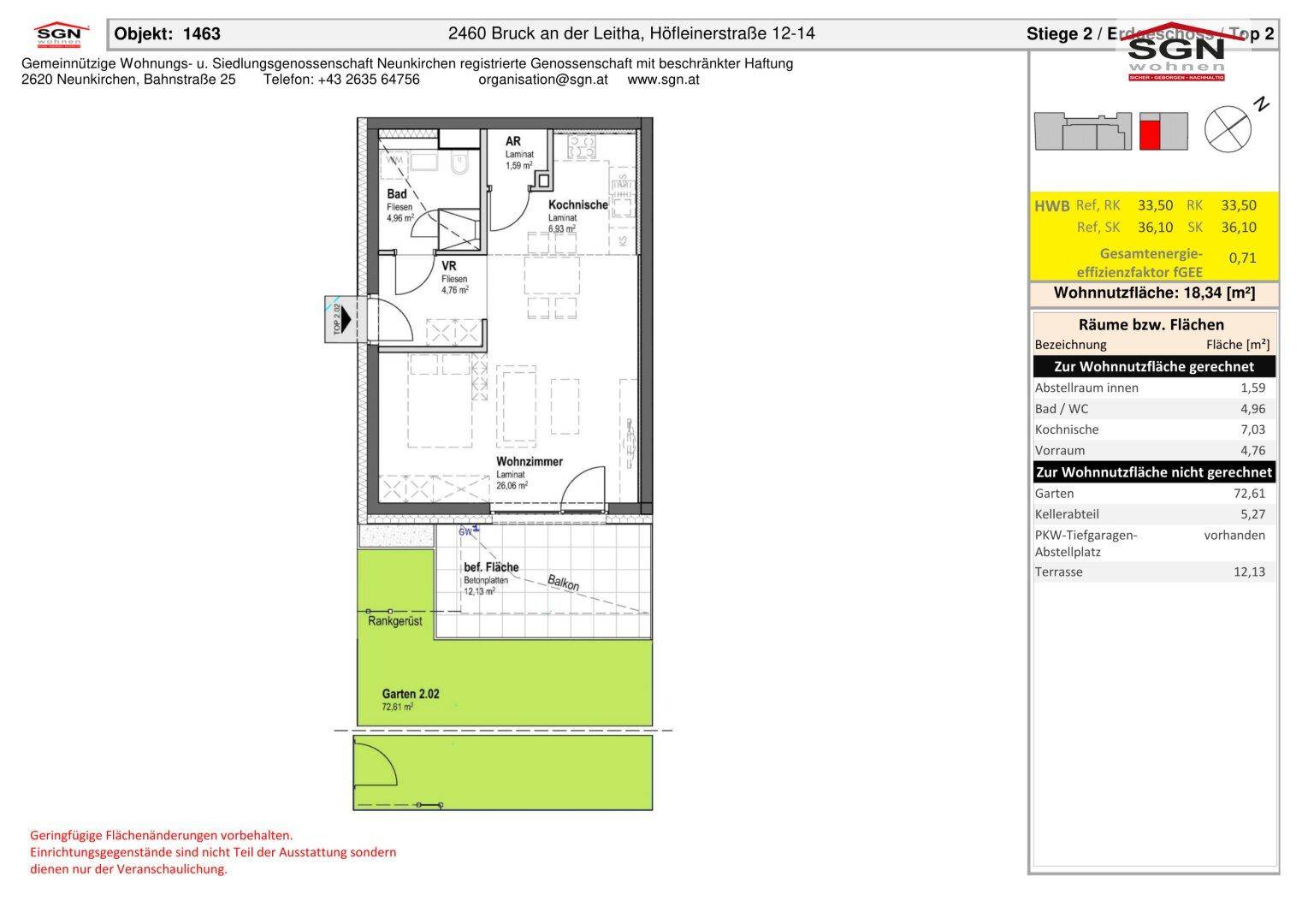Click the 'Garten 2.02' label
Image resolution: width=1308 pixels, height=924 pixels.
click(411, 694)
